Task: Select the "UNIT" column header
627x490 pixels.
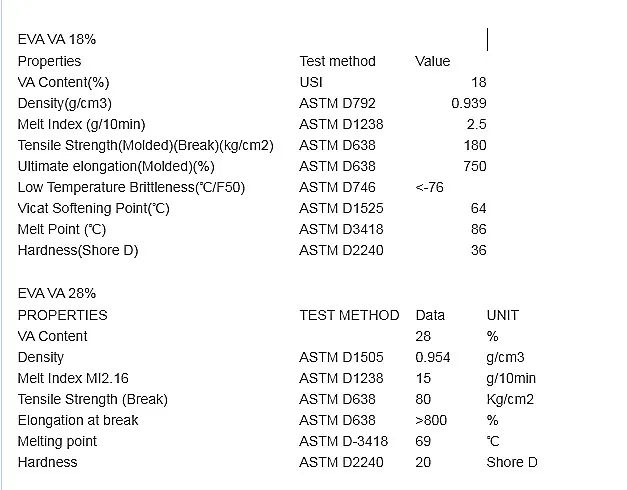Action: click(x=502, y=315)
